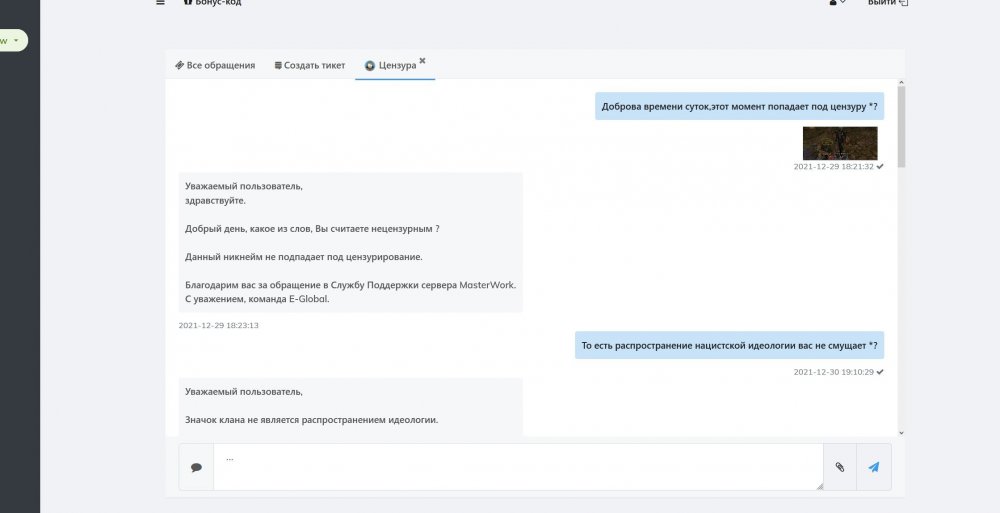Click the timestamp 2021-12-30 19:10:29
Screen dimensions: 1000x513
pyautogui.click(x=834, y=372)
